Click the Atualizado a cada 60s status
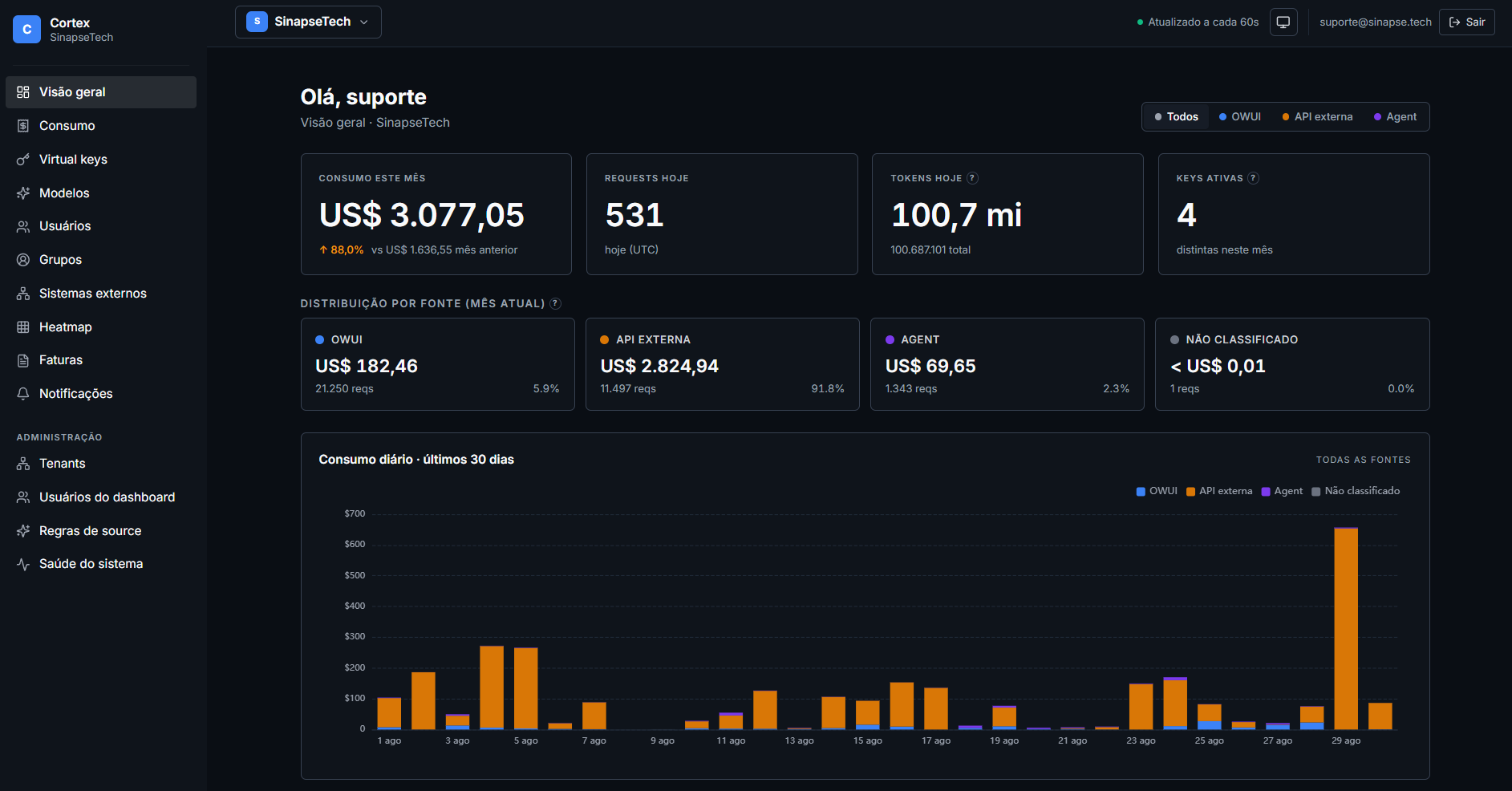 1198,22
